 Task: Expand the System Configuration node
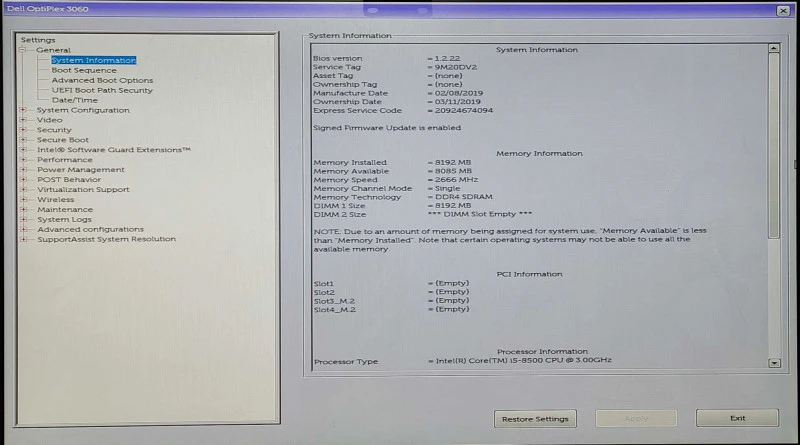[x=22, y=110]
